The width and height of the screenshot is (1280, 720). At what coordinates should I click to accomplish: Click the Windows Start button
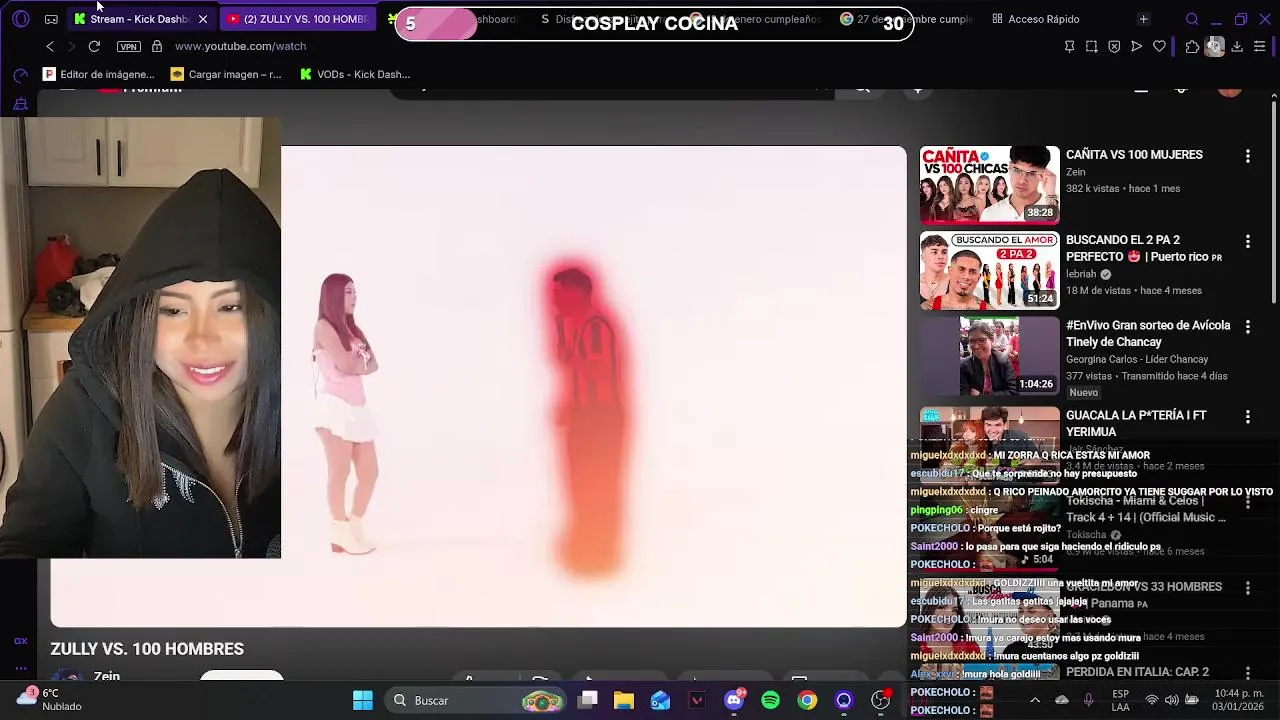click(x=363, y=700)
